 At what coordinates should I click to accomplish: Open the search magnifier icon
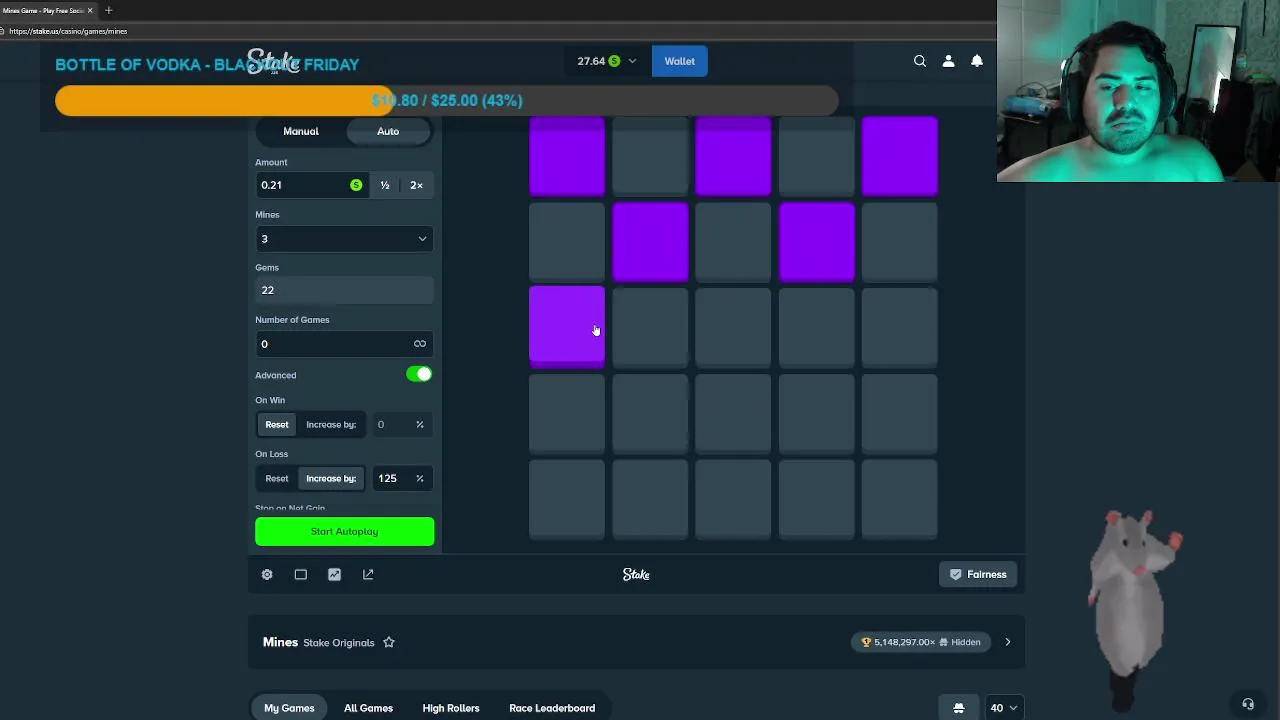[920, 61]
